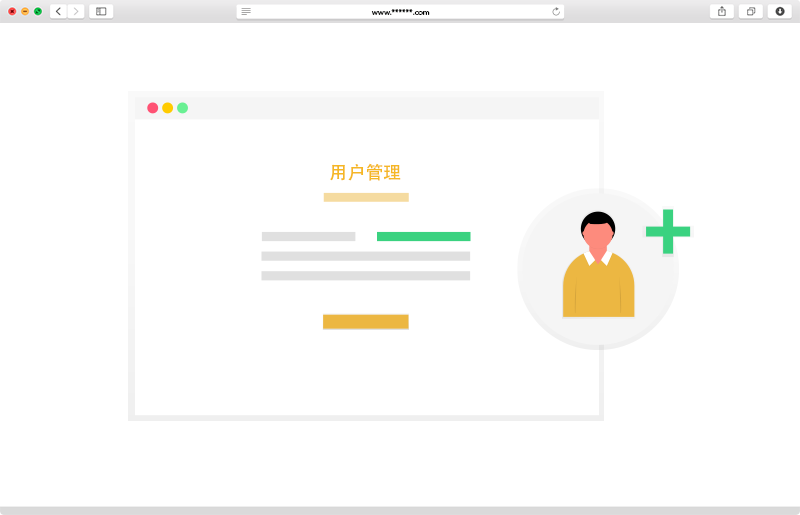800x515 pixels.
Task: Open the downloads arrow icon
Action: point(779,11)
